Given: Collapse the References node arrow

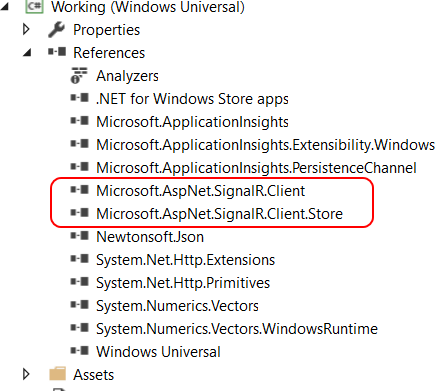Looking at the screenshot, I should pos(27,53).
